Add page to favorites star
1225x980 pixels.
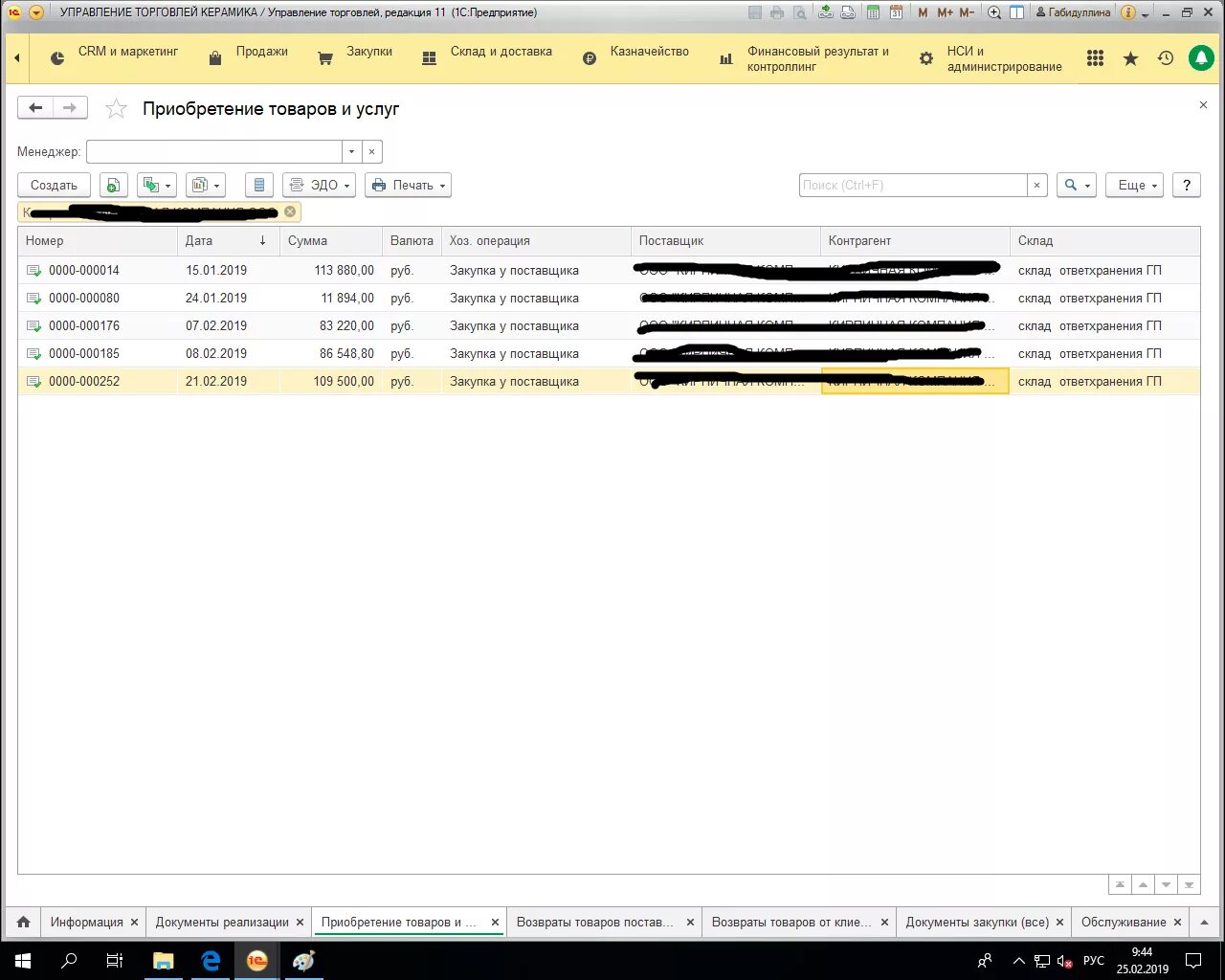tap(116, 109)
